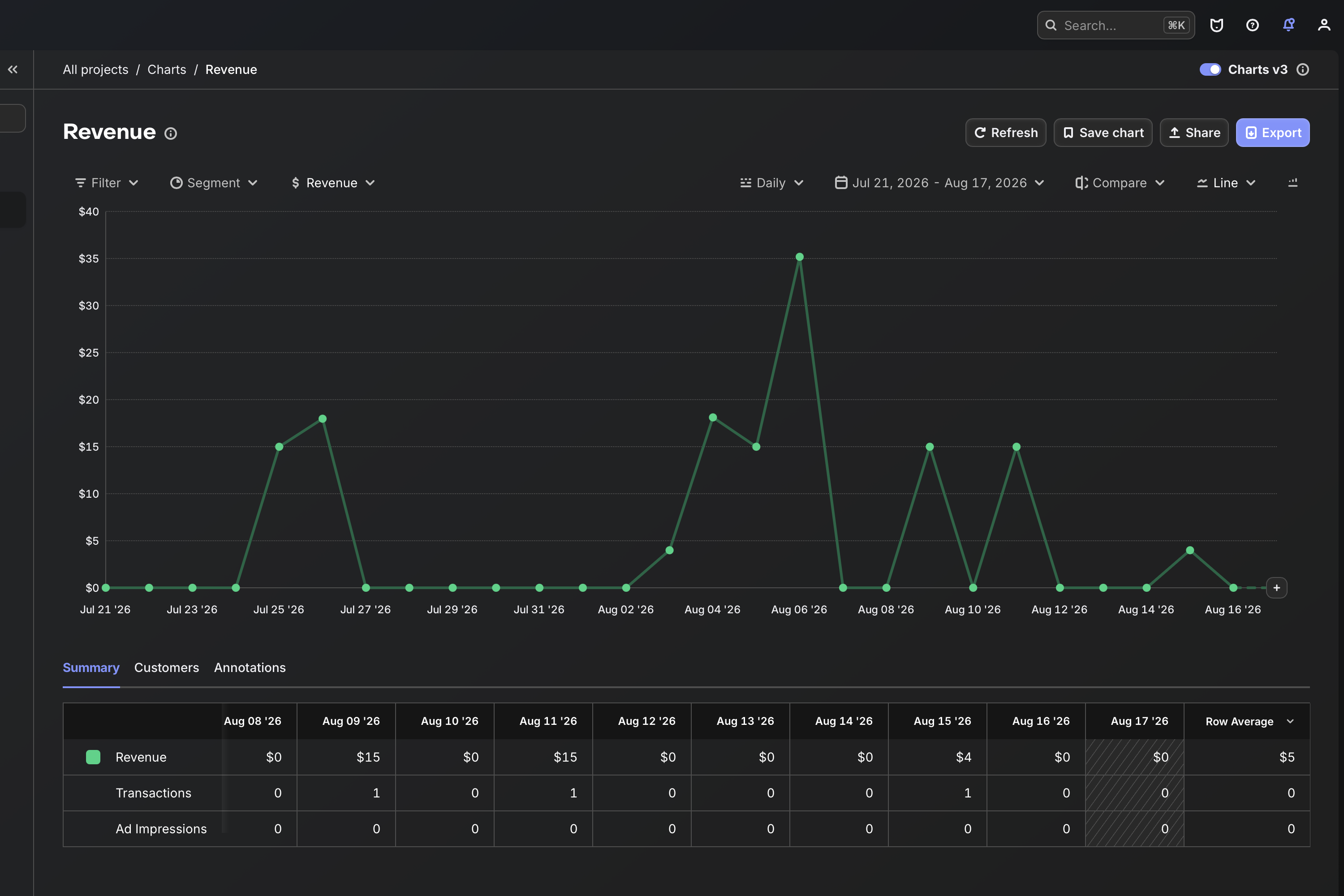Click the Save chart button
Viewport: 1344px width, 896px height.
[1103, 133]
